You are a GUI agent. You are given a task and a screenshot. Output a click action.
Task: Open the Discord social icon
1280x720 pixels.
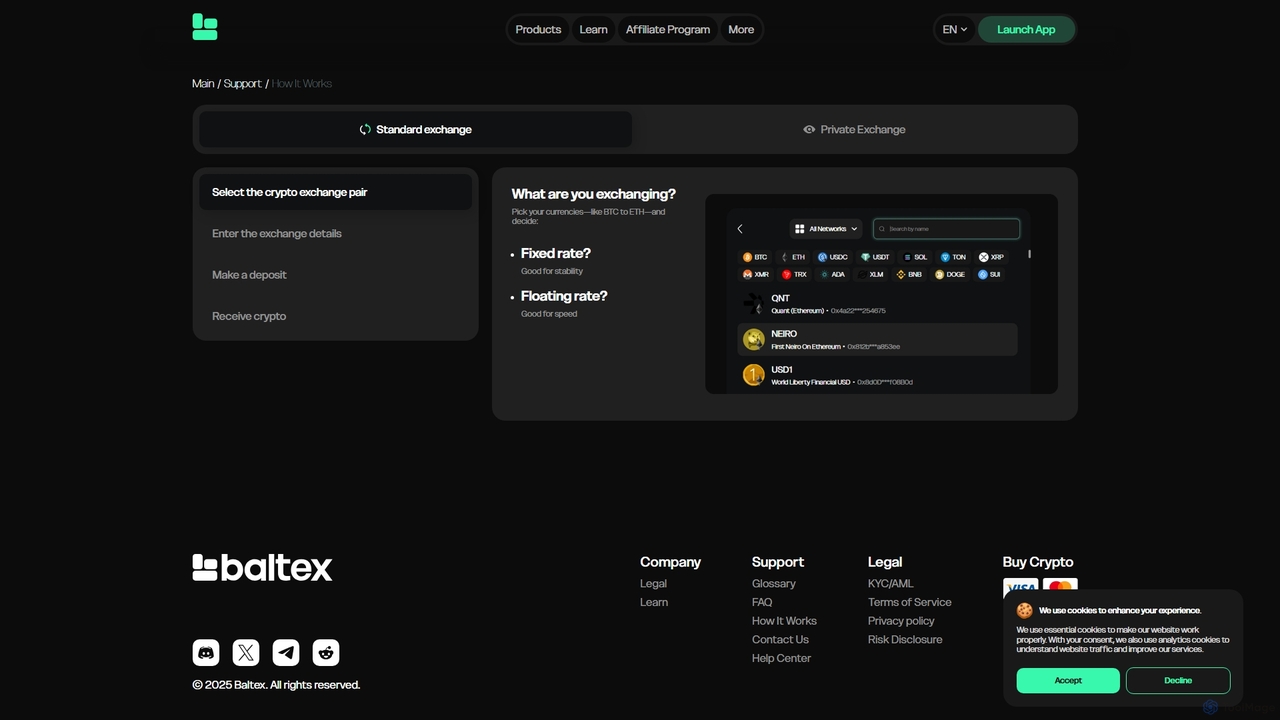[206, 653]
